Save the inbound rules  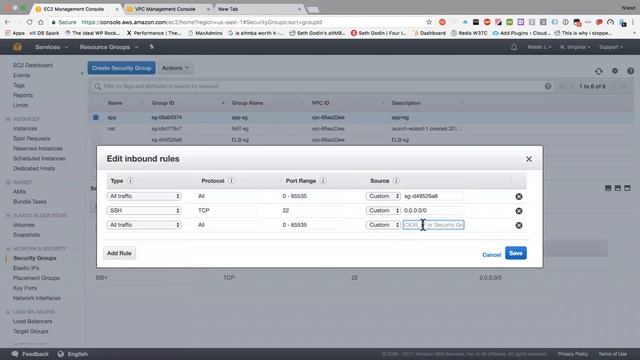[516, 253]
